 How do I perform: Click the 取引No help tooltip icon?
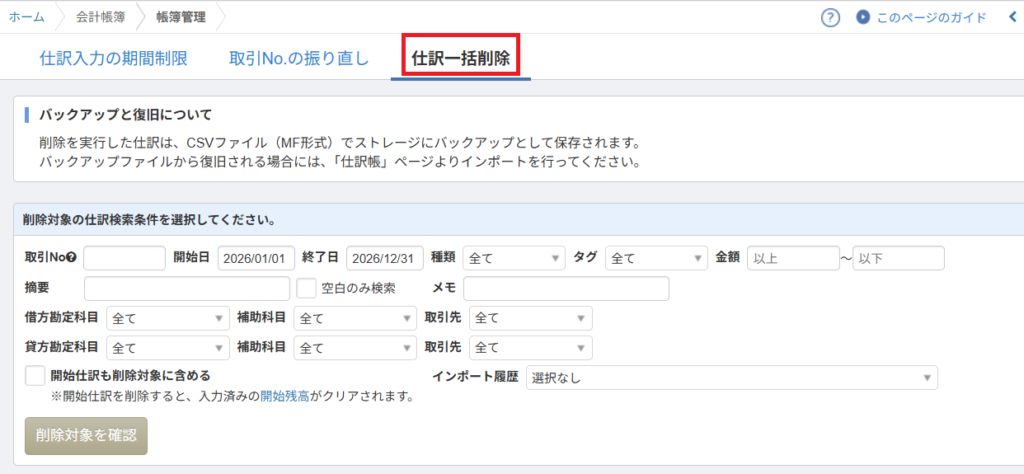click(72, 258)
